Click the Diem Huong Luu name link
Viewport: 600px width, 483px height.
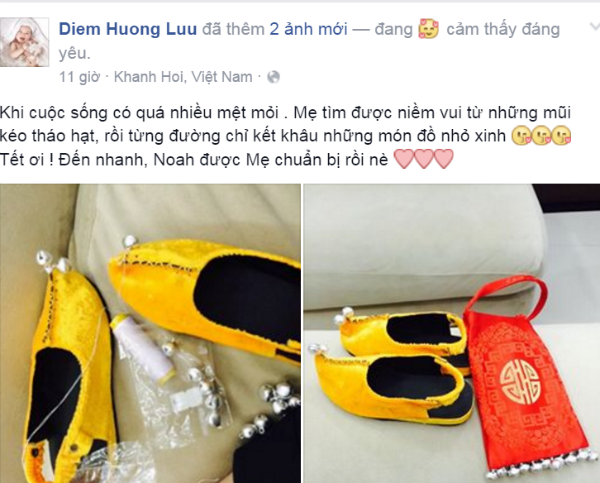click(x=128, y=29)
